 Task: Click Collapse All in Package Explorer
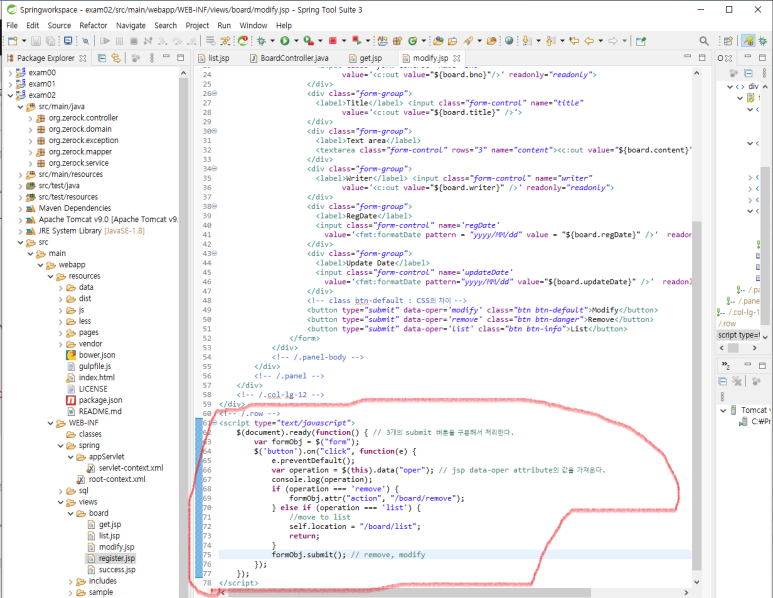[x=102, y=58]
